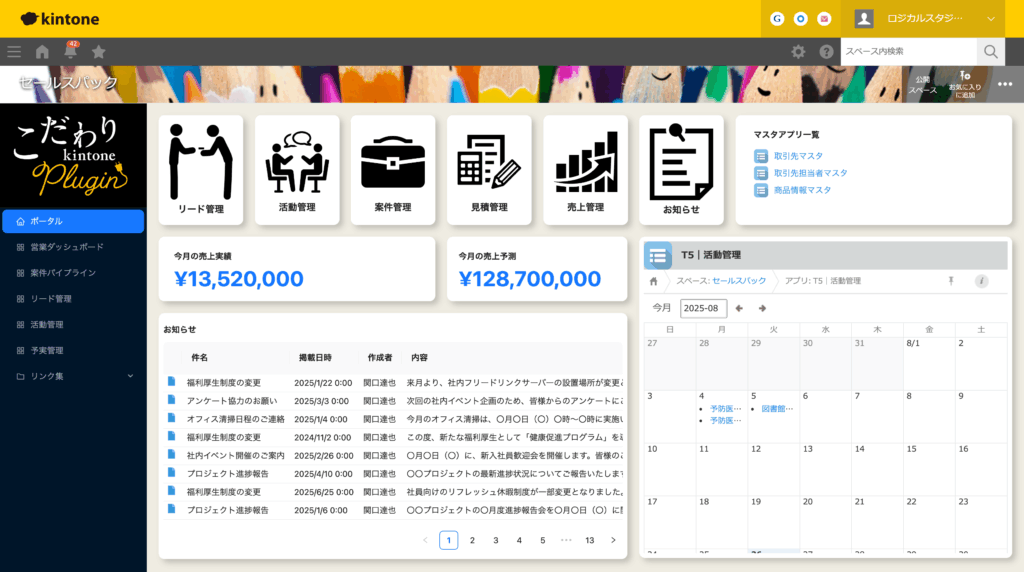Viewport: 1024px width, 572px height.
Task: Open the space options ellipsis menu
Action: 1004,84
